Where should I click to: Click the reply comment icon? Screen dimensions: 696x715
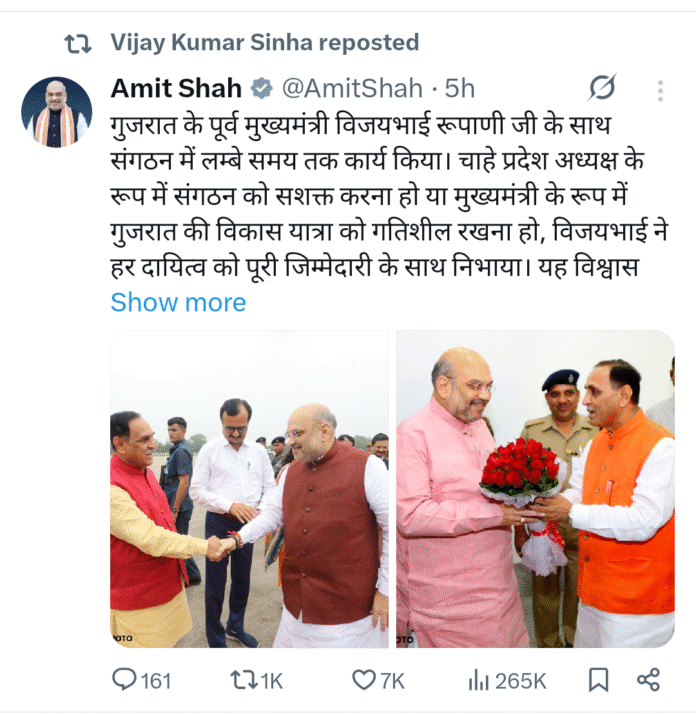pyautogui.click(x=124, y=680)
